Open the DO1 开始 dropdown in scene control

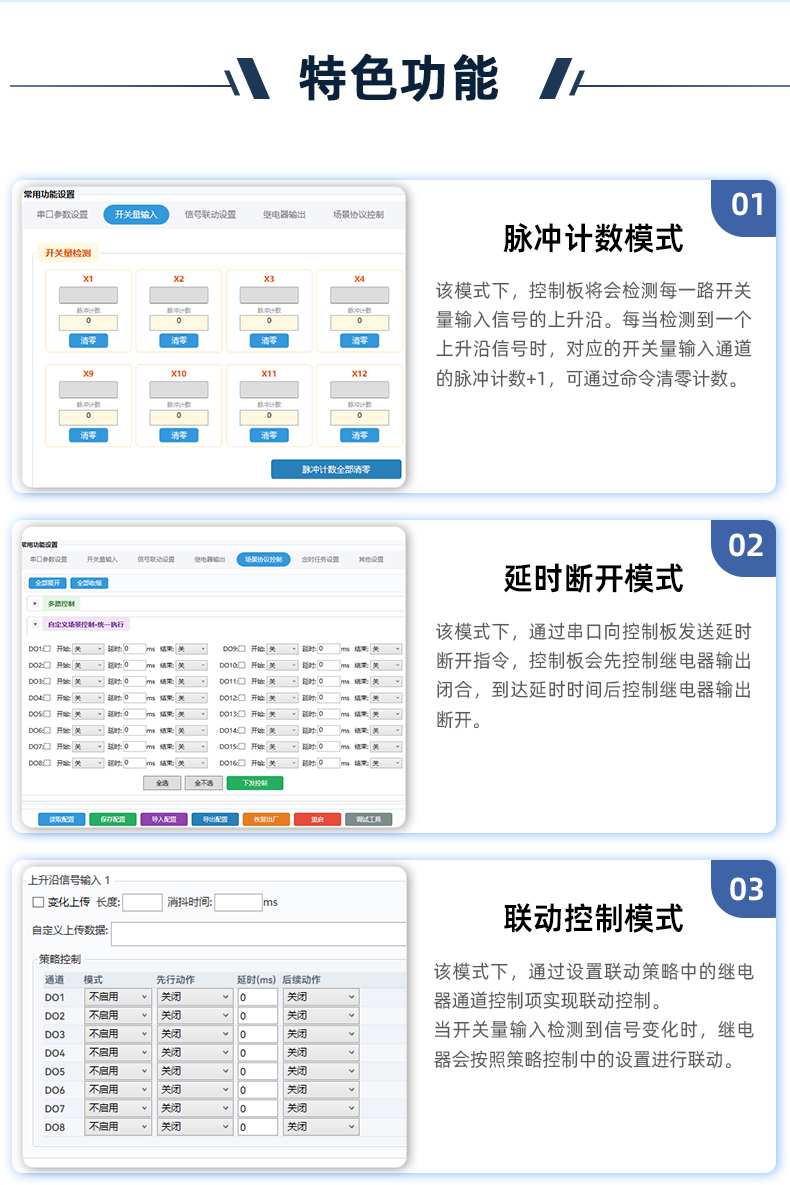click(x=88, y=648)
